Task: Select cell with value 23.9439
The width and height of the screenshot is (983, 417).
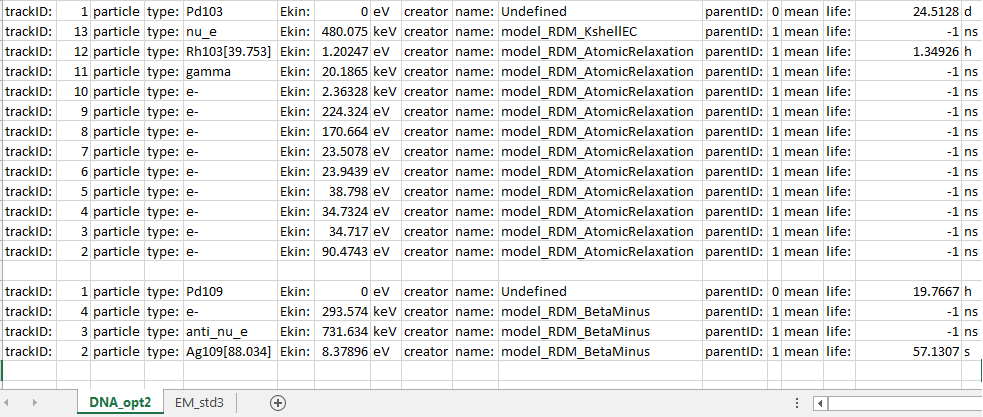Action: [x=342, y=172]
